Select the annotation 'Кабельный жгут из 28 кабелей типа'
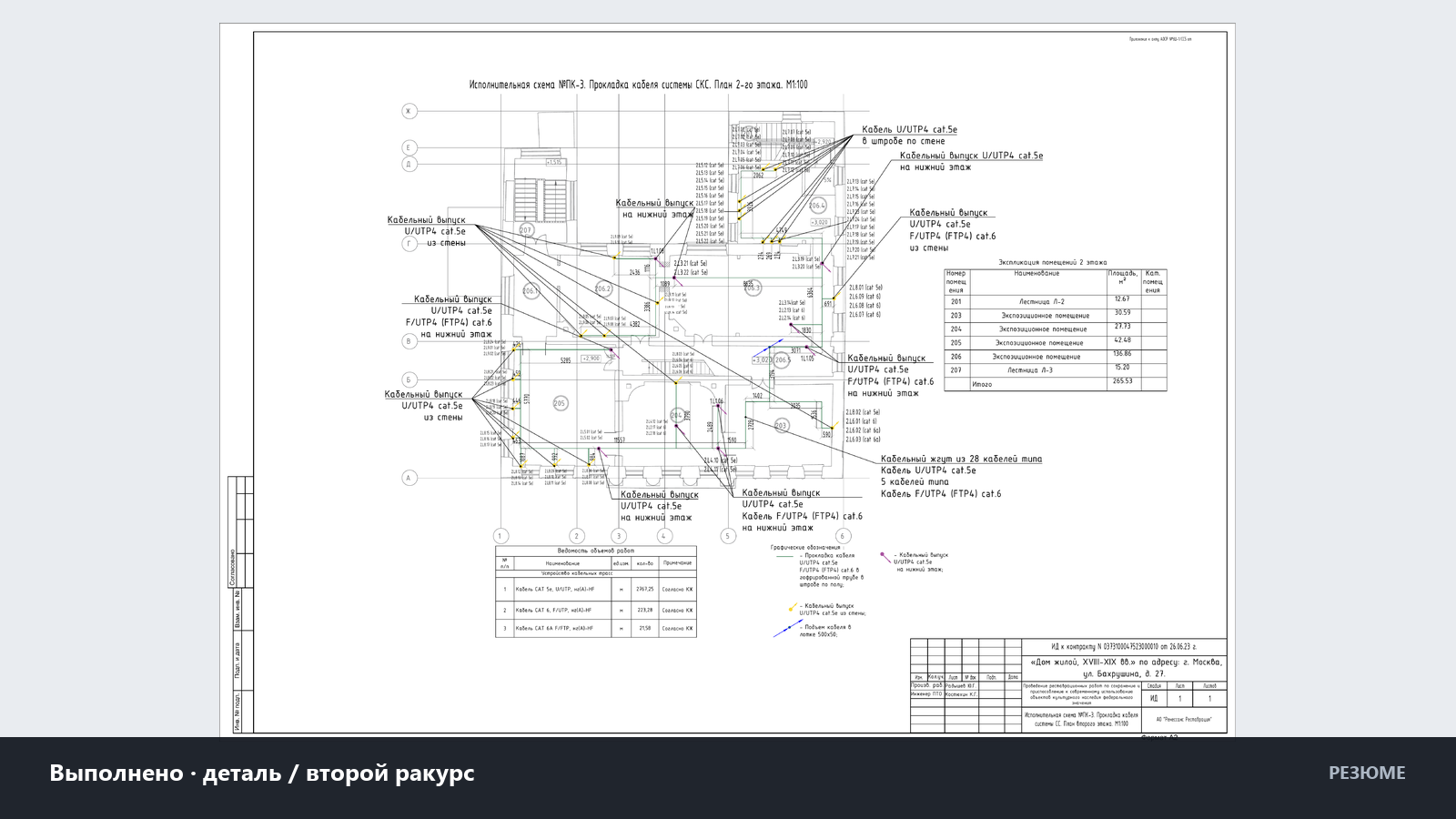This screenshot has height=819, width=1456. point(961,460)
